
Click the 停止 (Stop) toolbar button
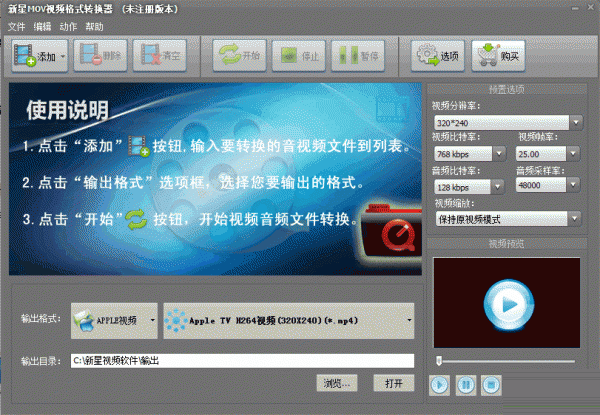tap(299, 56)
